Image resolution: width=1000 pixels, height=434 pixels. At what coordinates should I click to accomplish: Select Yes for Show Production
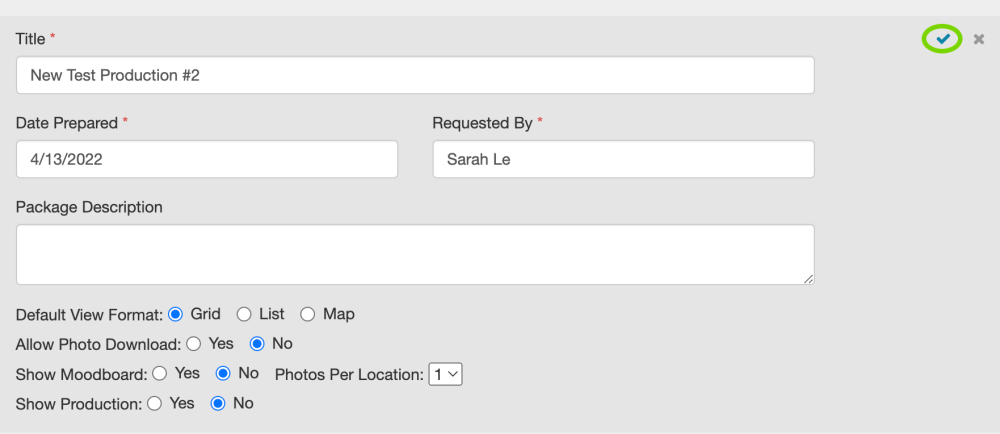154,404
